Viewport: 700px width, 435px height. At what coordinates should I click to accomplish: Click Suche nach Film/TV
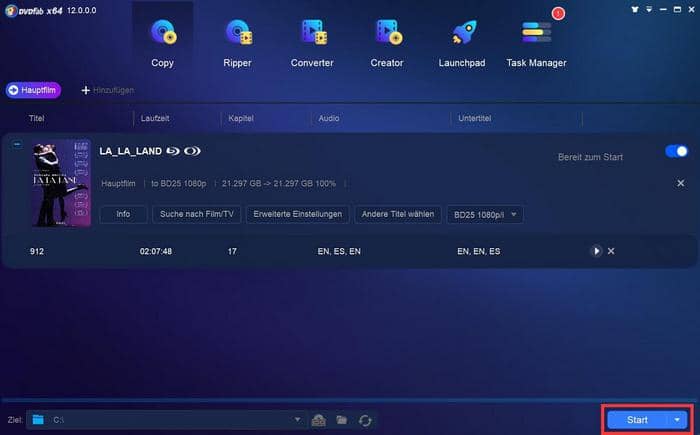(196, 214)
